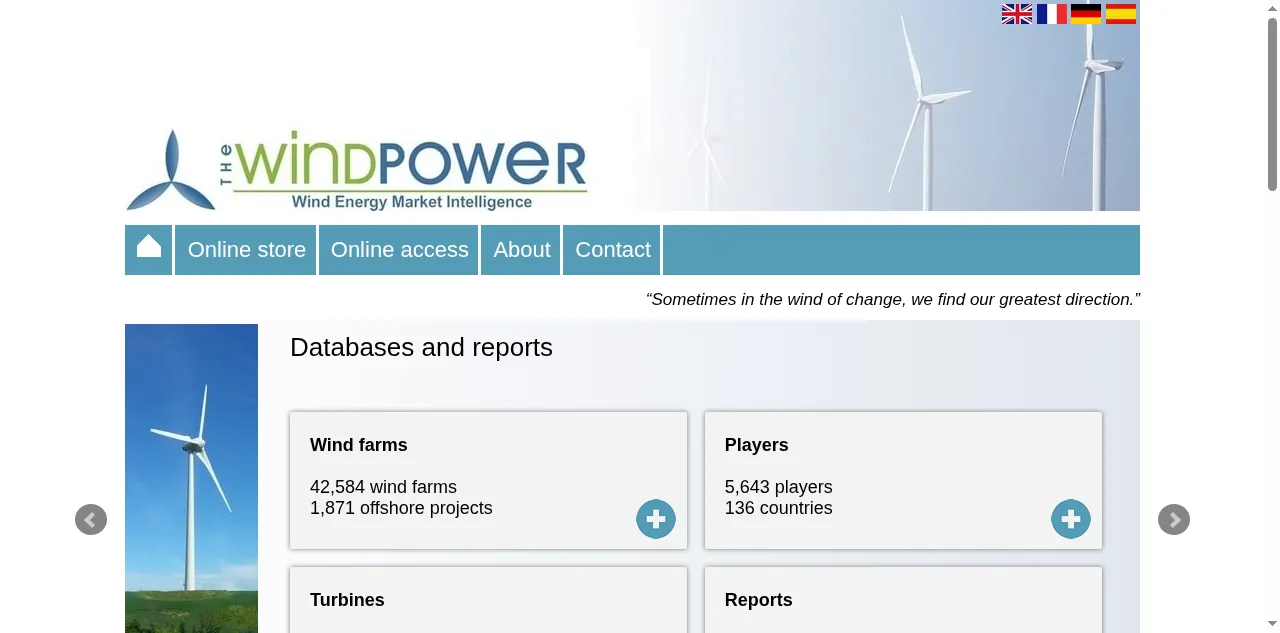
Task: Click the '1,871 offshore projects' text
Action: [x=401, y=508]
